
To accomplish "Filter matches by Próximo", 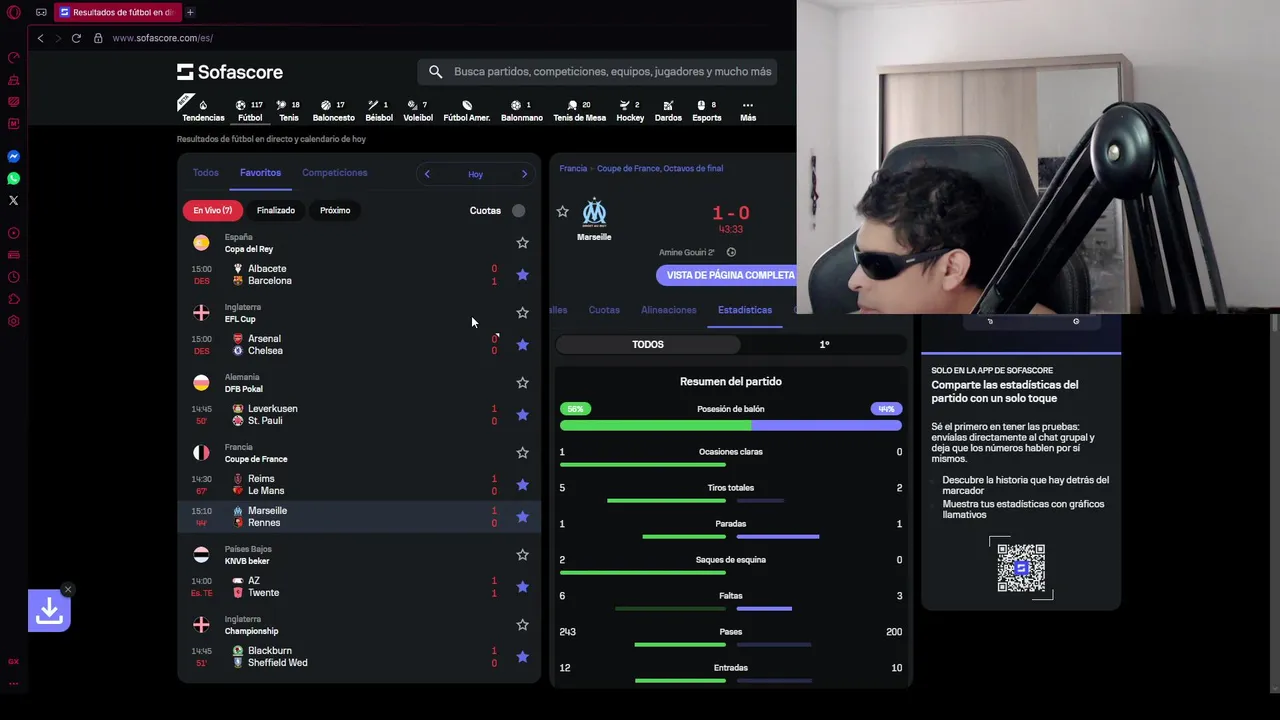I will click(335, 210).
